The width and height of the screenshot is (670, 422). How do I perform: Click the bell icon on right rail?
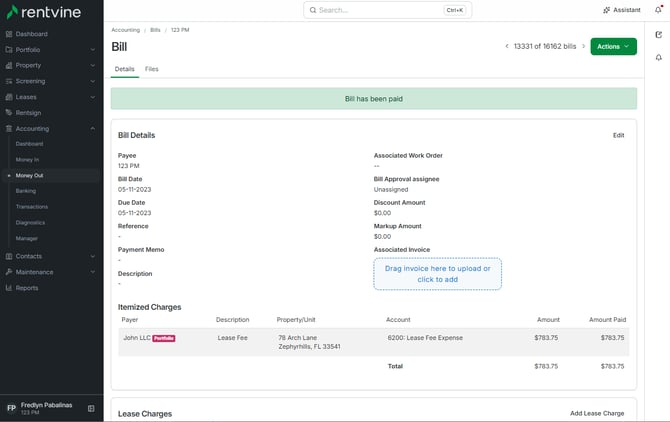(x=658, y=57)
